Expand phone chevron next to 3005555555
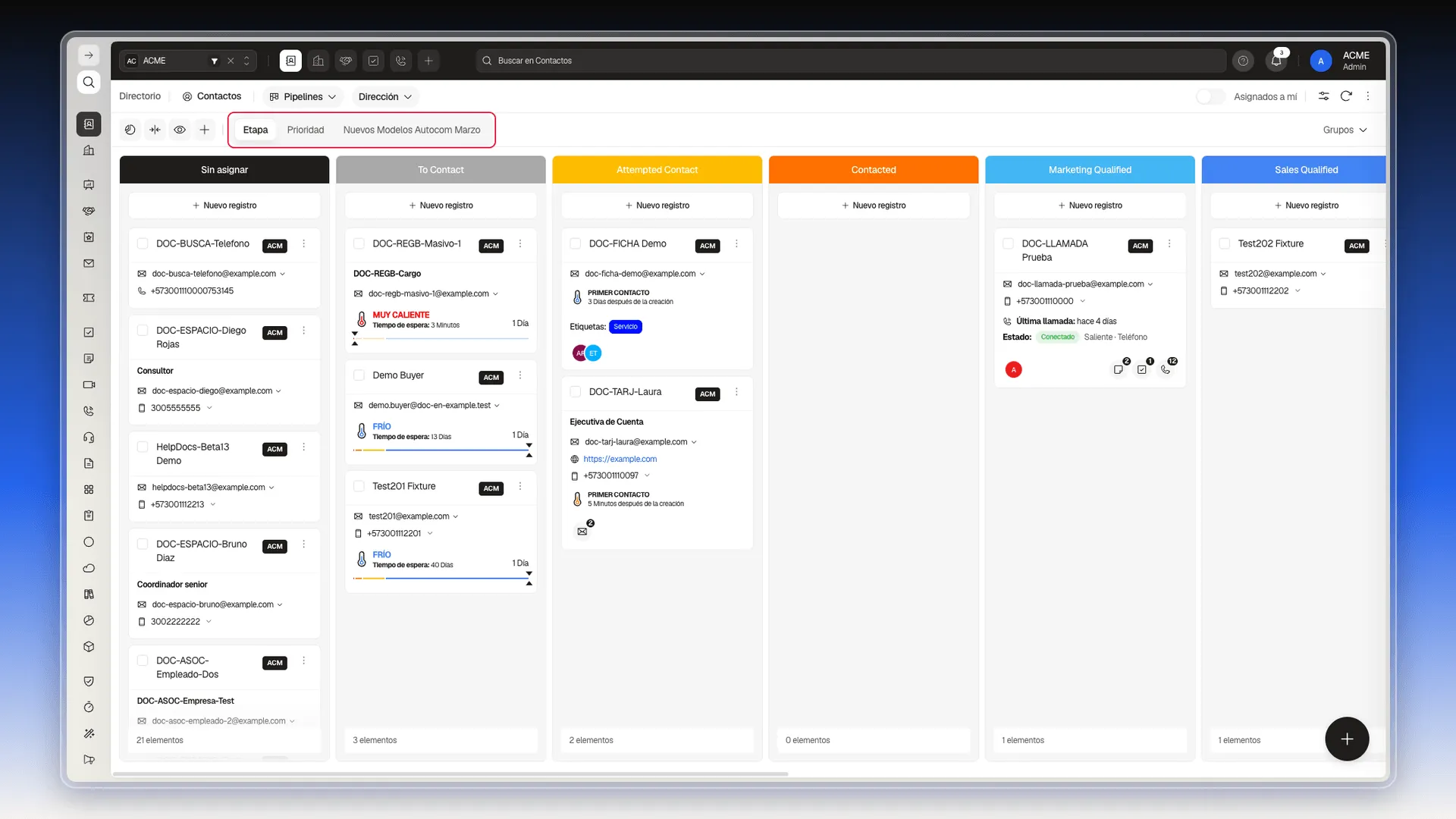The image size is (1456, 819). coord(209,408)
